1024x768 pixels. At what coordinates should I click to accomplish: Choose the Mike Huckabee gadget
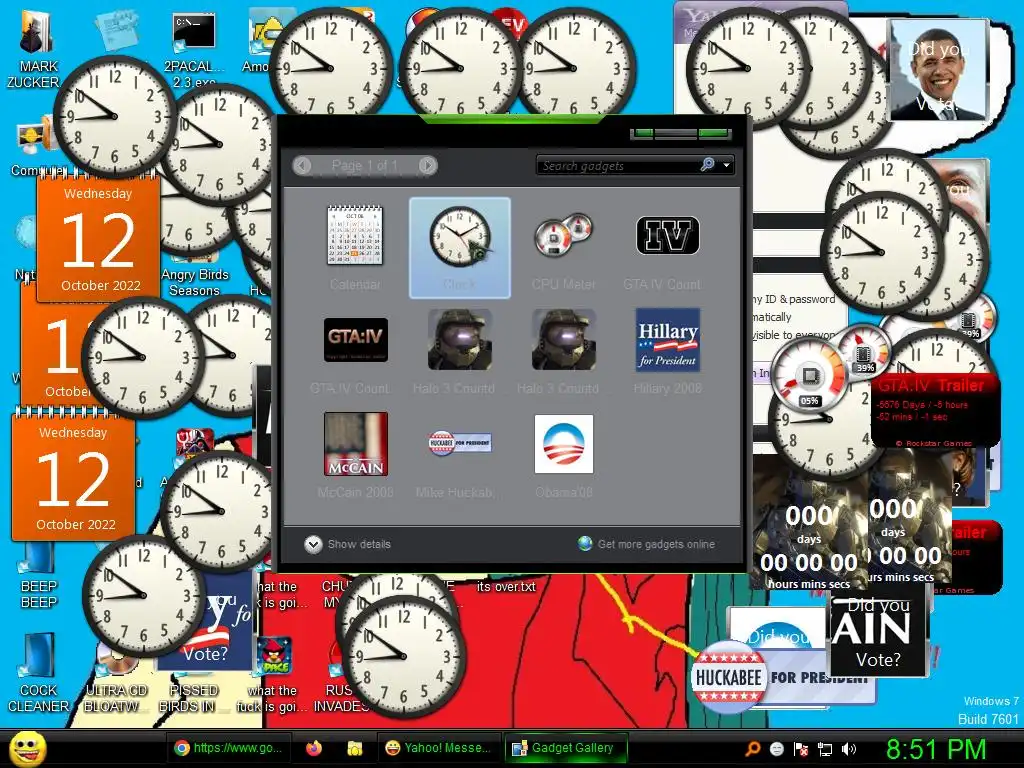pos(459,455)
